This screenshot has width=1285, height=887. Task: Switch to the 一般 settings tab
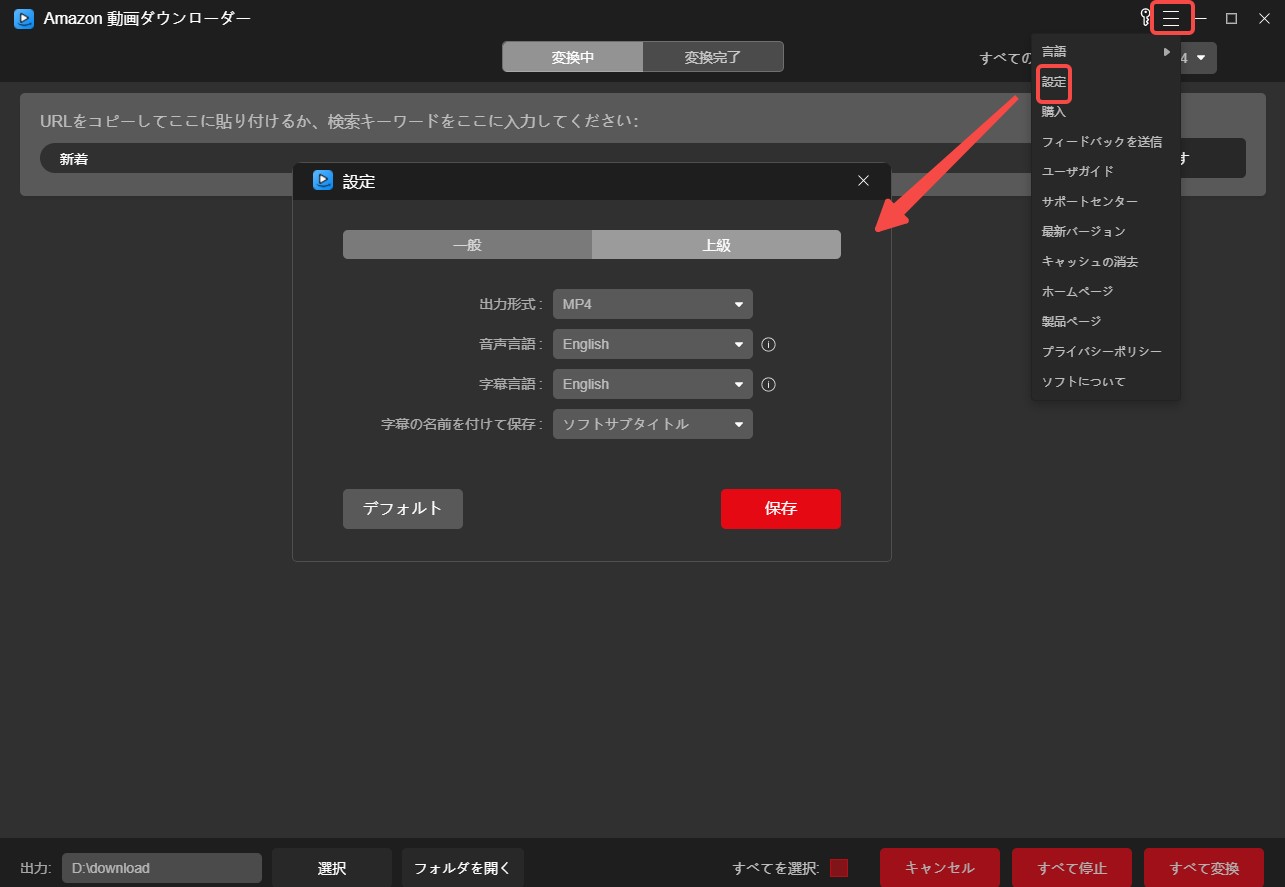point(467,245)
